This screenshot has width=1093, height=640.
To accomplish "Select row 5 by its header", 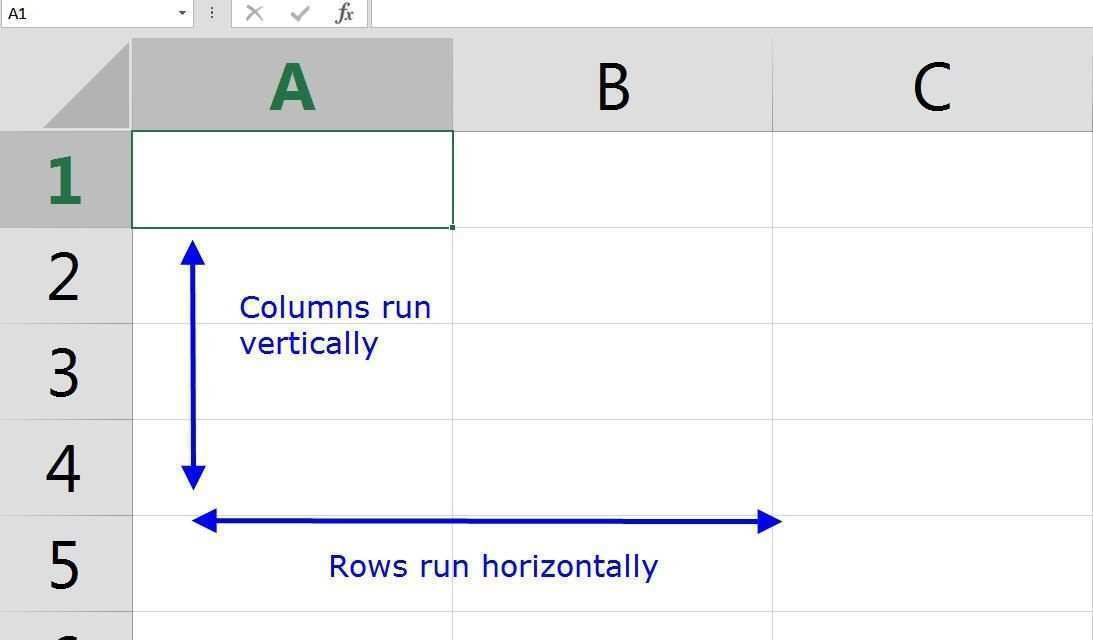I will pos(65,564).
